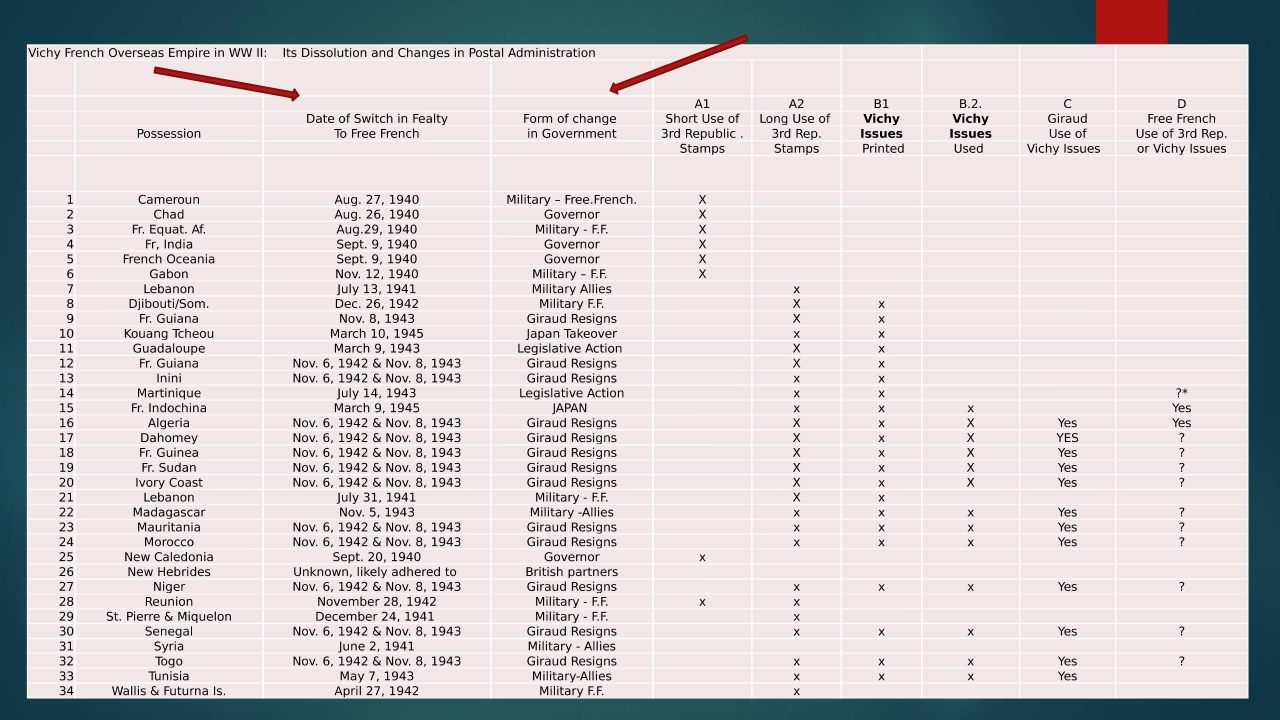Select the date 'Nov. 5, 1943'

(377, 513)
